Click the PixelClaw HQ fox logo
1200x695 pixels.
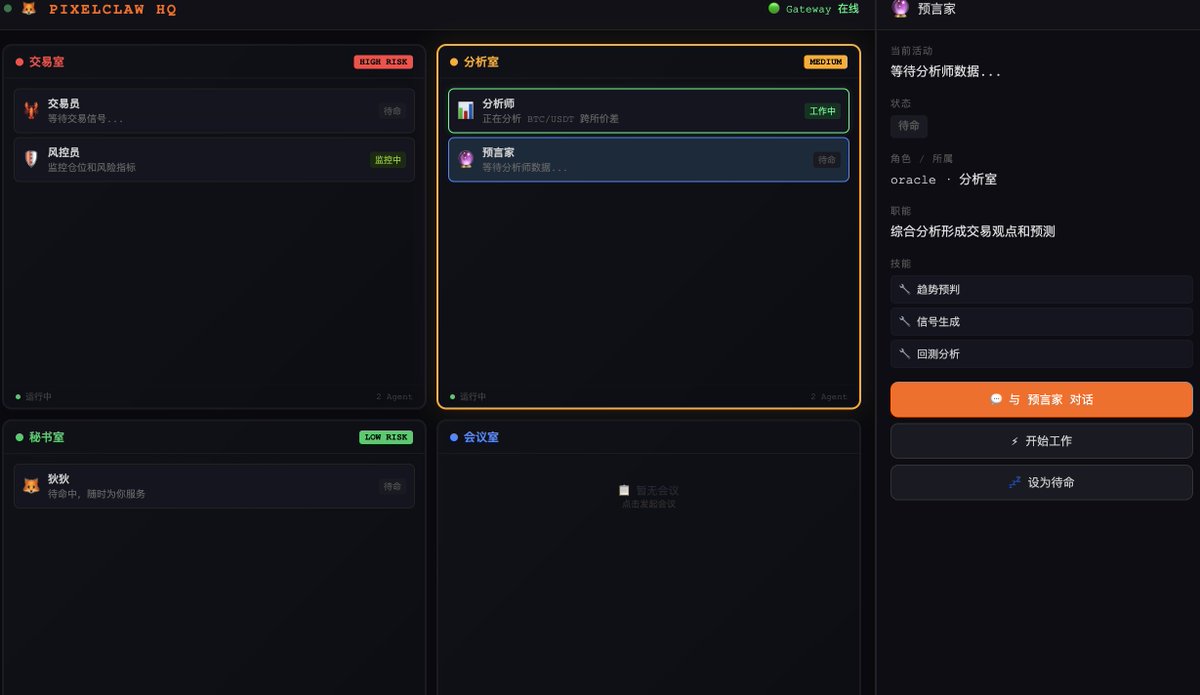29,9
